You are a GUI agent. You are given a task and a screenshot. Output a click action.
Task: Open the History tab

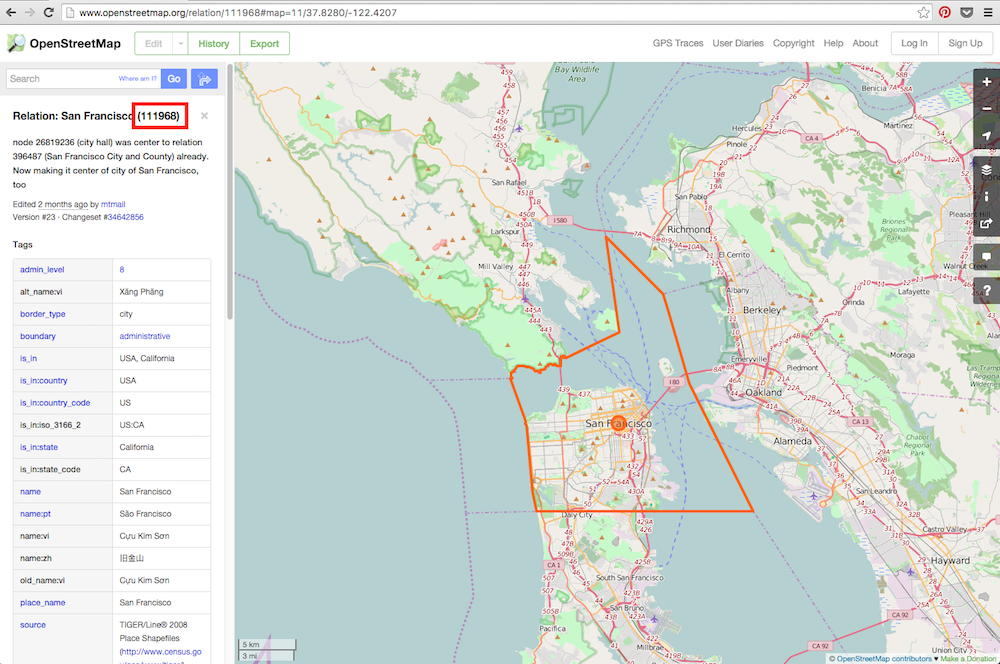click(214, 43)
